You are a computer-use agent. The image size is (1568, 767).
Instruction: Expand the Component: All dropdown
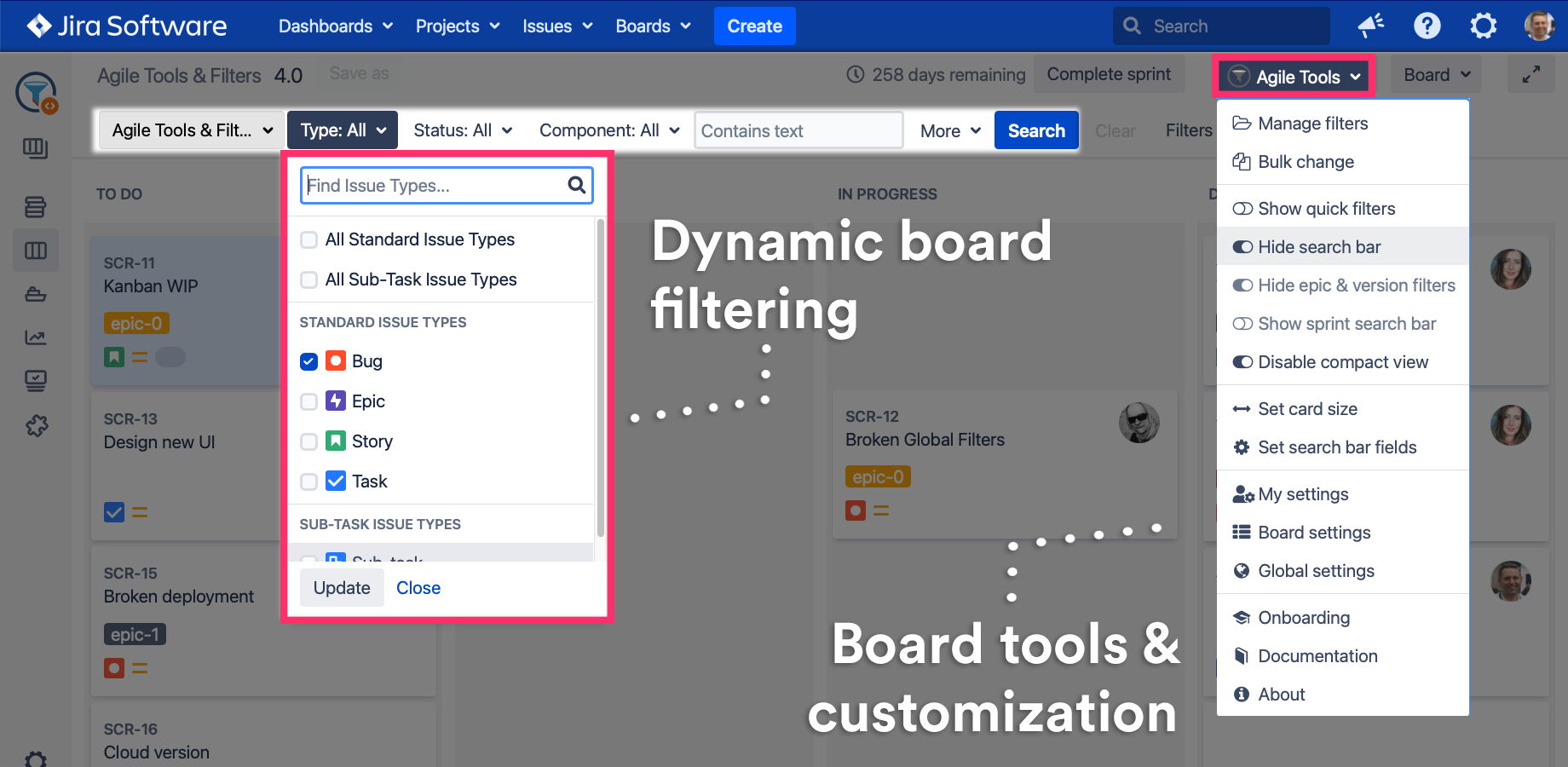point(608,130)
